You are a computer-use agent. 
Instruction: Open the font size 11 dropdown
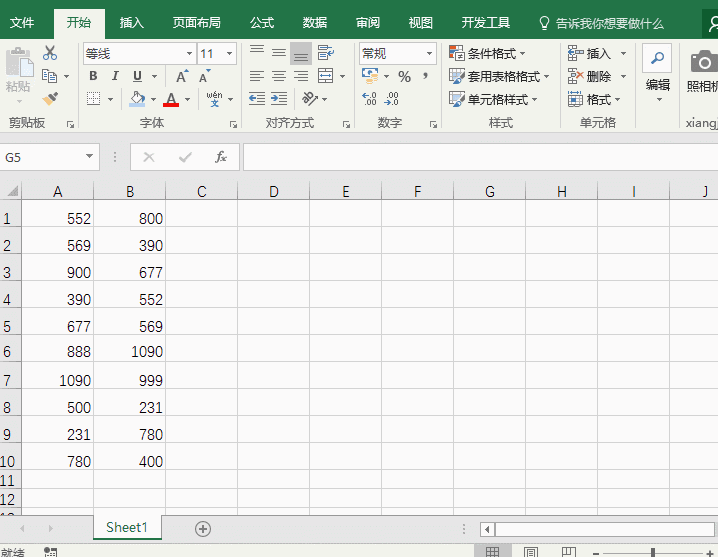click(229, 54)
